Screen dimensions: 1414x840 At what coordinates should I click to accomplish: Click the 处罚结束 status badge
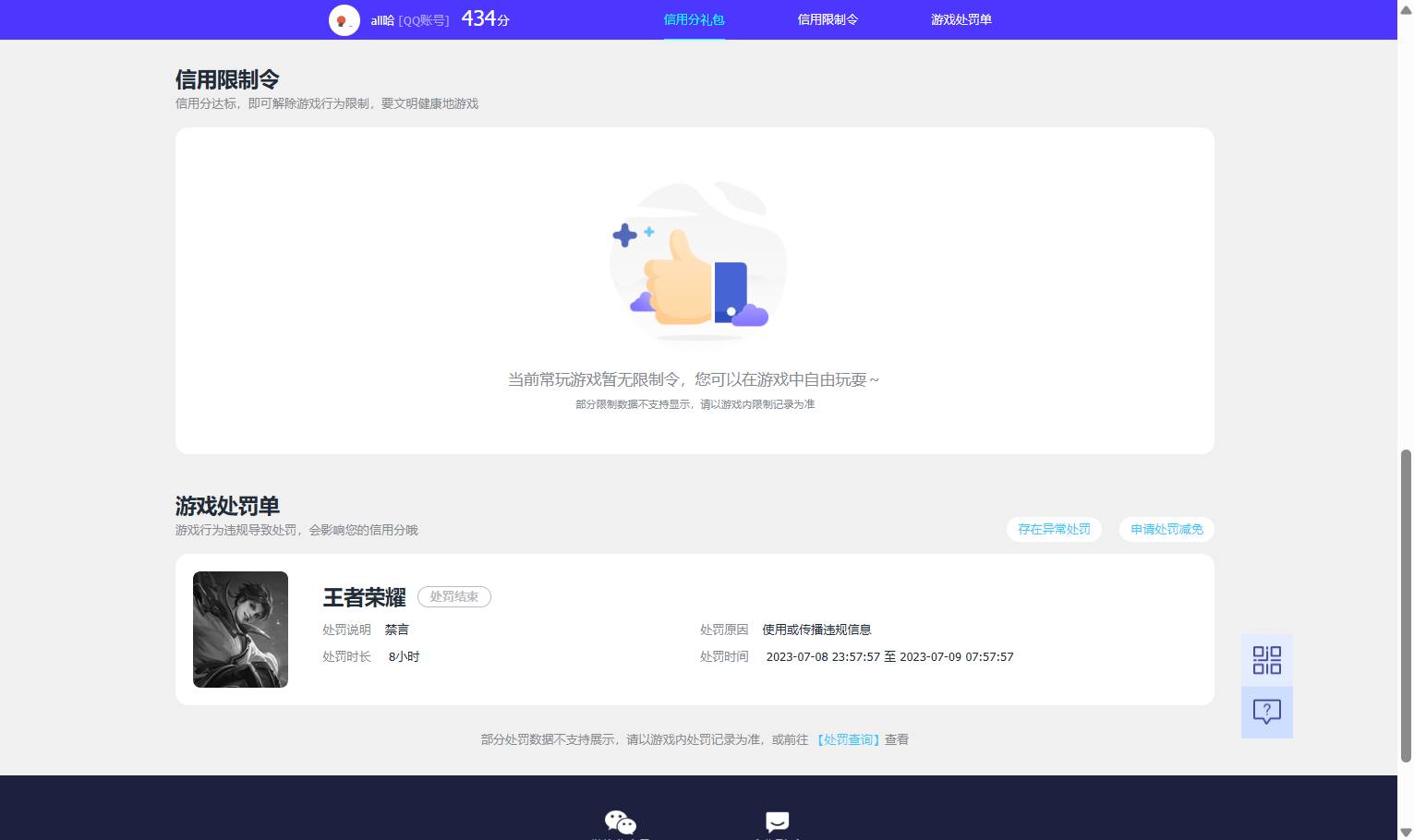454,597
